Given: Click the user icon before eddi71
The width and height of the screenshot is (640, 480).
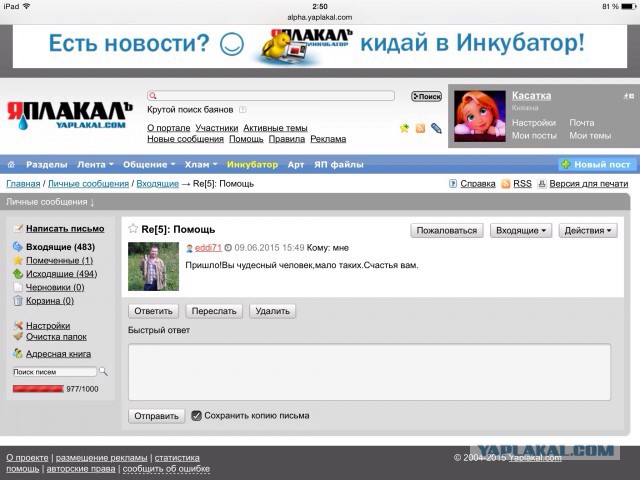Looking at the screenshot, I should pos(189,248).
